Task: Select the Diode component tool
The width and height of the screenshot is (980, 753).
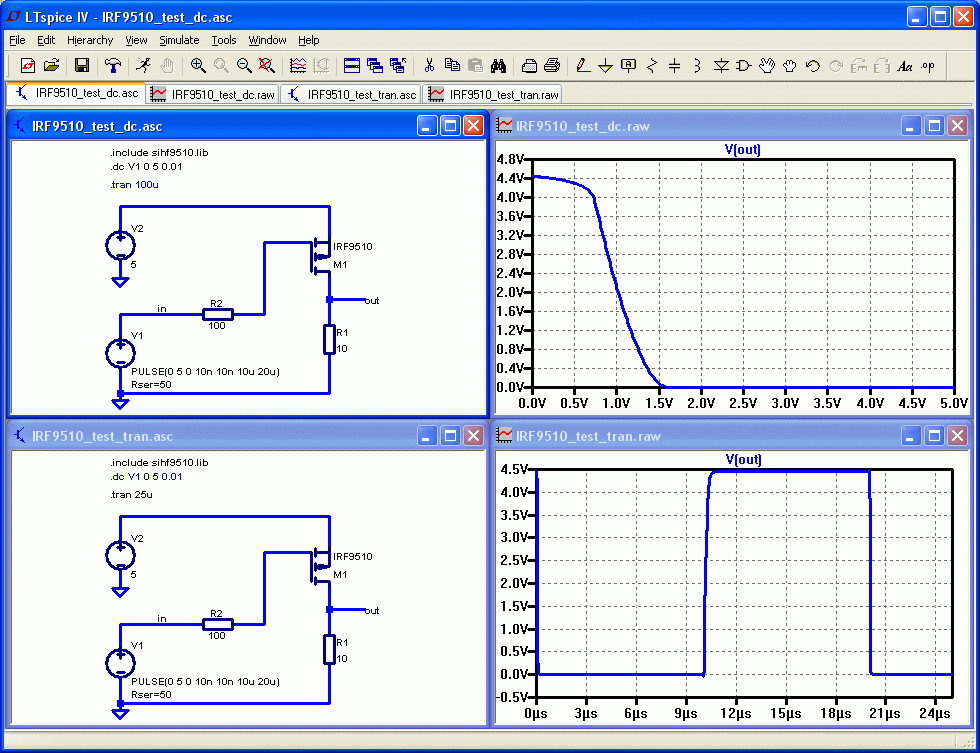Action: coord(721,65)
